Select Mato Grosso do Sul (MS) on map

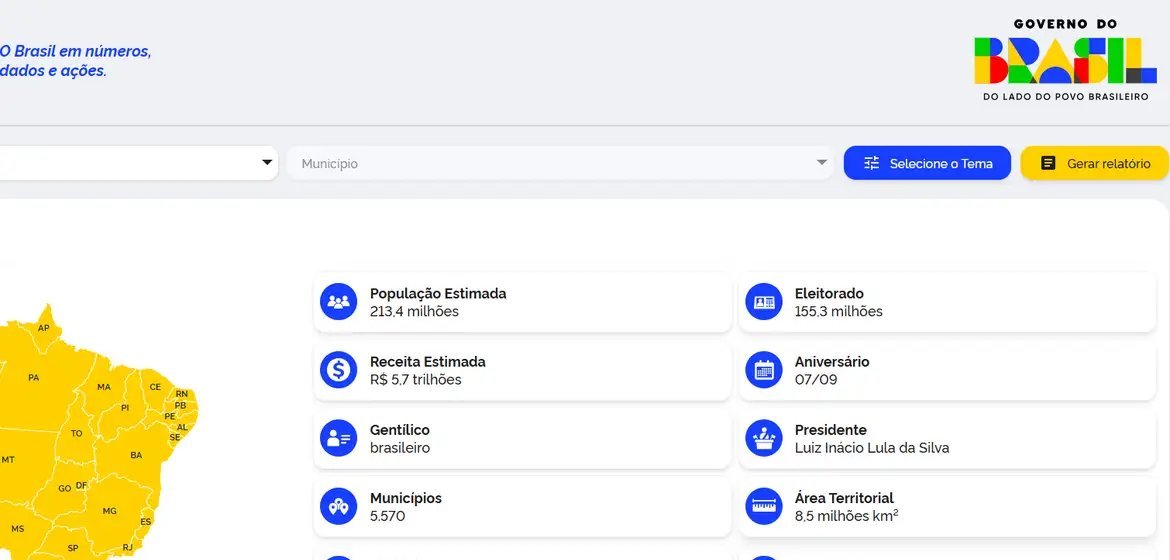coord(17,529)
